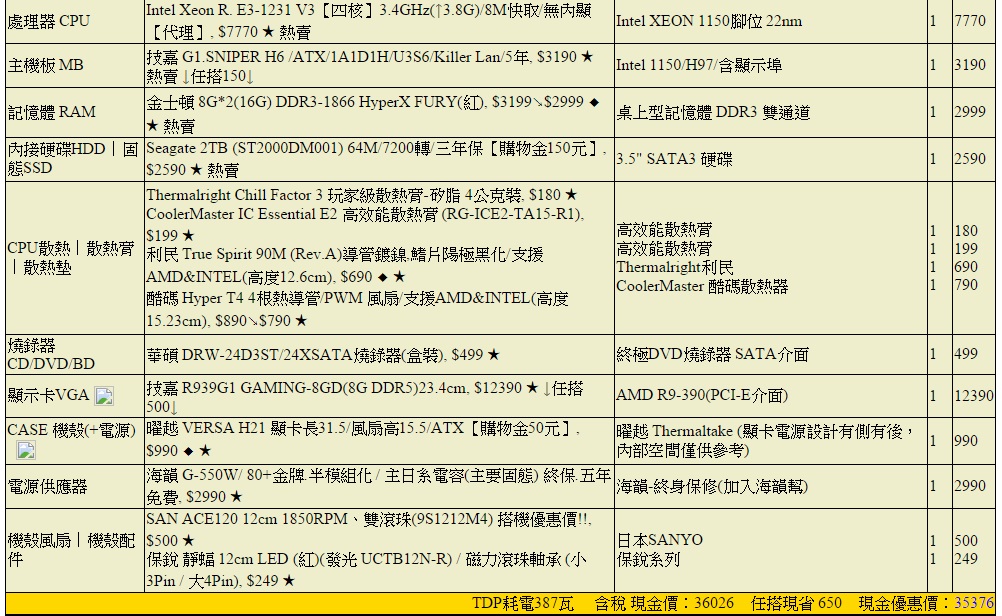Click the 曜越 Thermaltake case note text

766,441
